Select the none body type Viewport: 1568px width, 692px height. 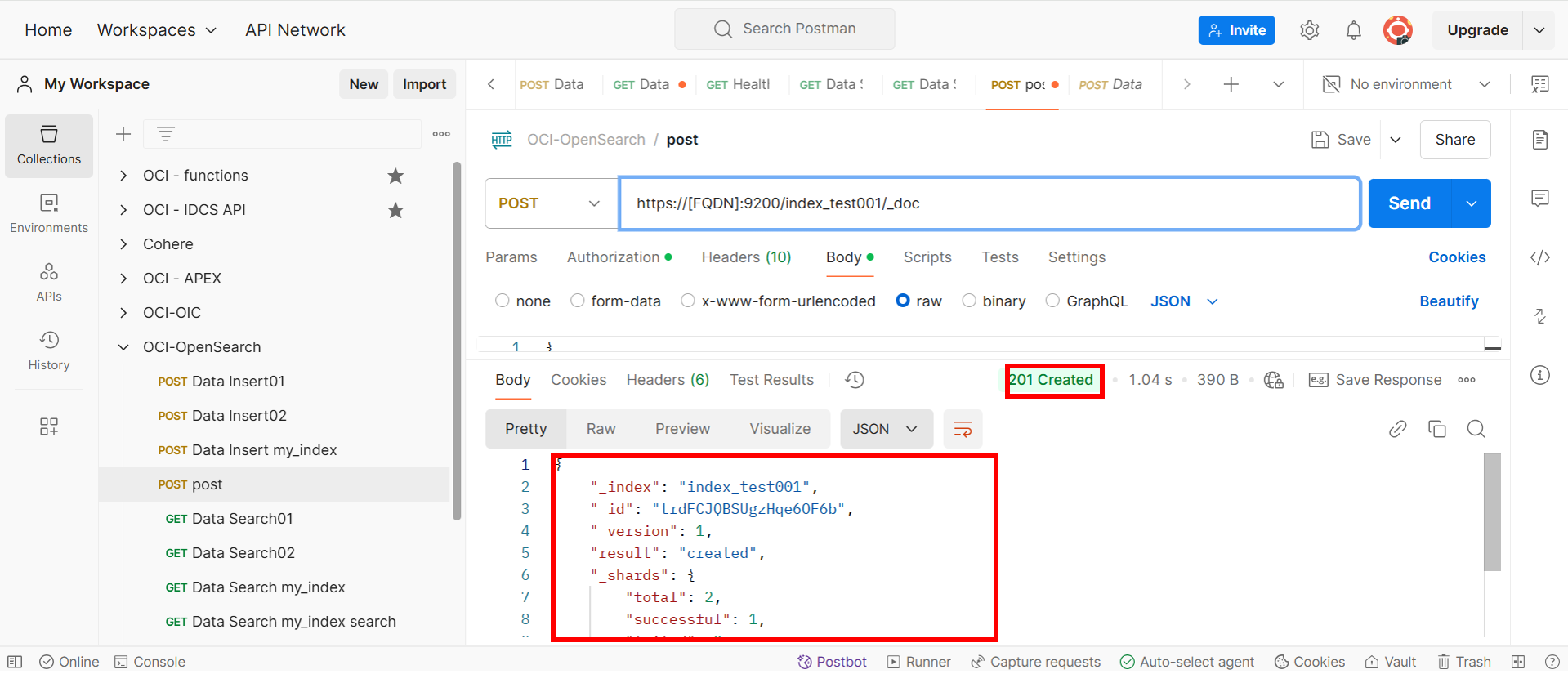point(503,301)
